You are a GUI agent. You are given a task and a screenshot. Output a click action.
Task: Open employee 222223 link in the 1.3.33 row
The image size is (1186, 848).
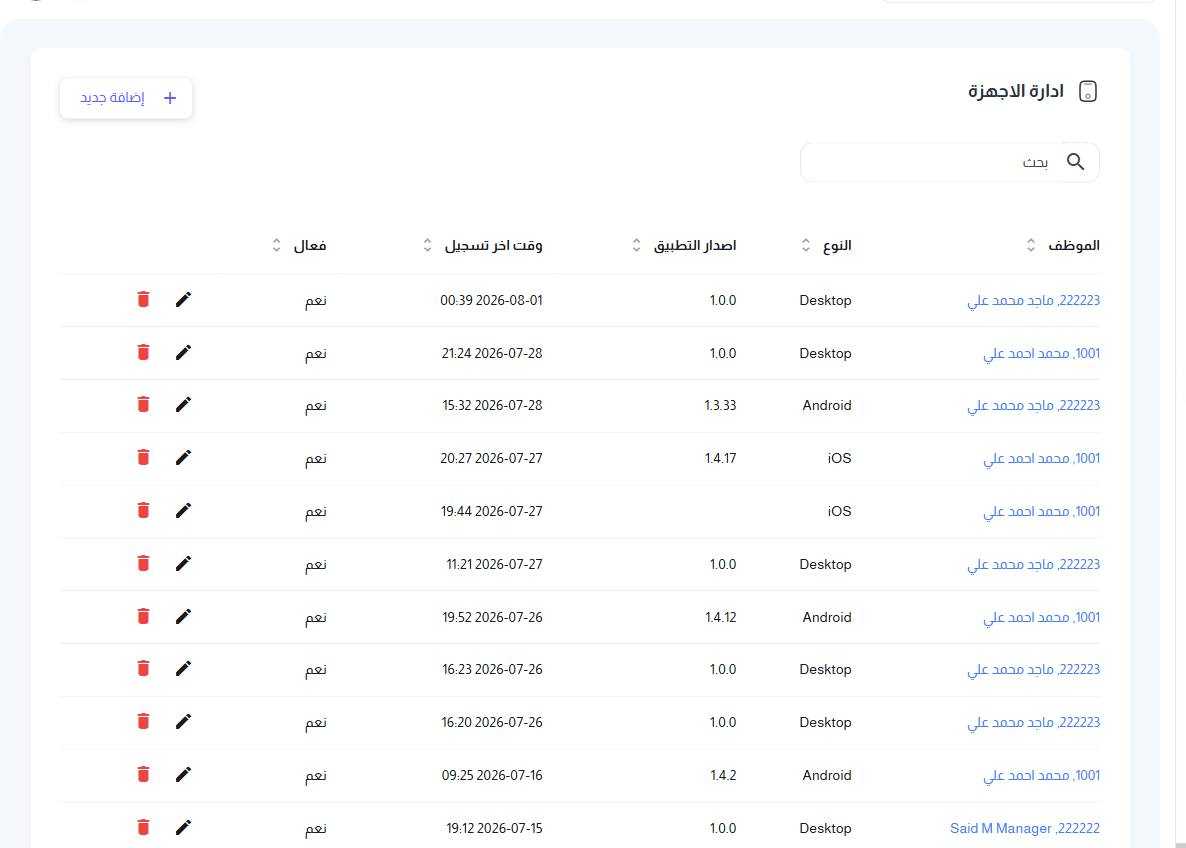tap(1033, 405)
